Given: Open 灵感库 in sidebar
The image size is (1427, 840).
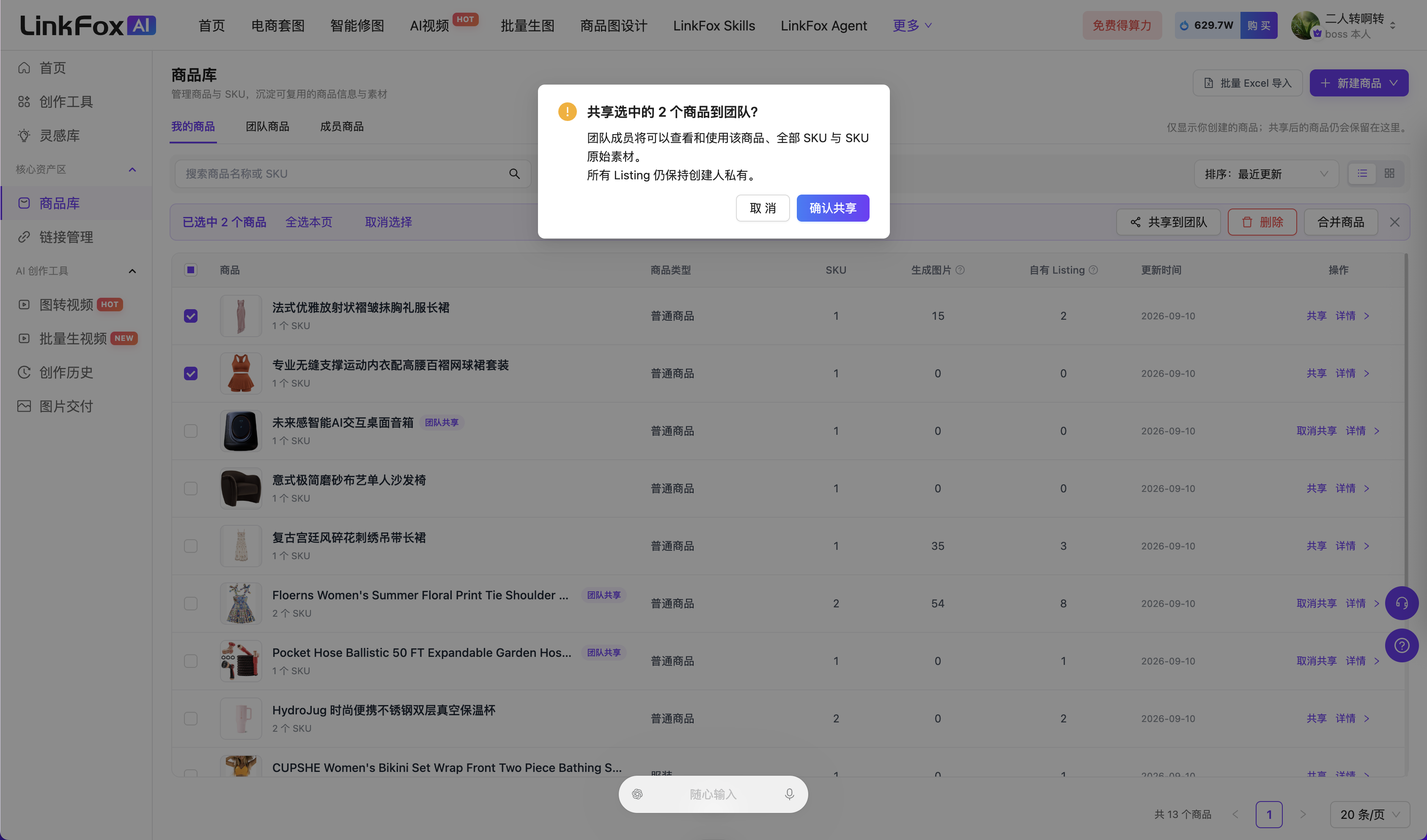Looking at the screenshot, I should (x=76, y=135).
